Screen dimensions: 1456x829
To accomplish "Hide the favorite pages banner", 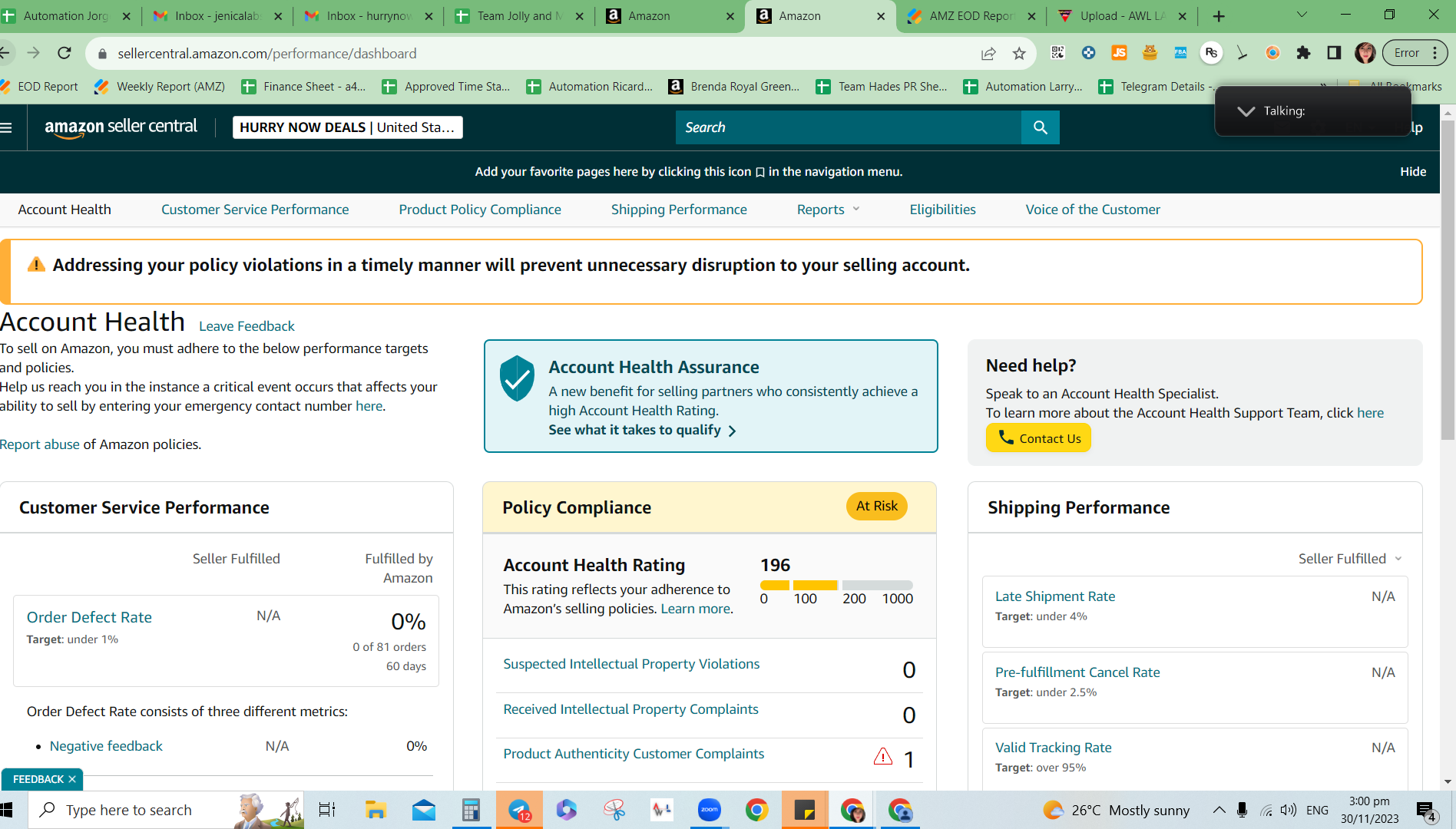I will coord(1413,172).
